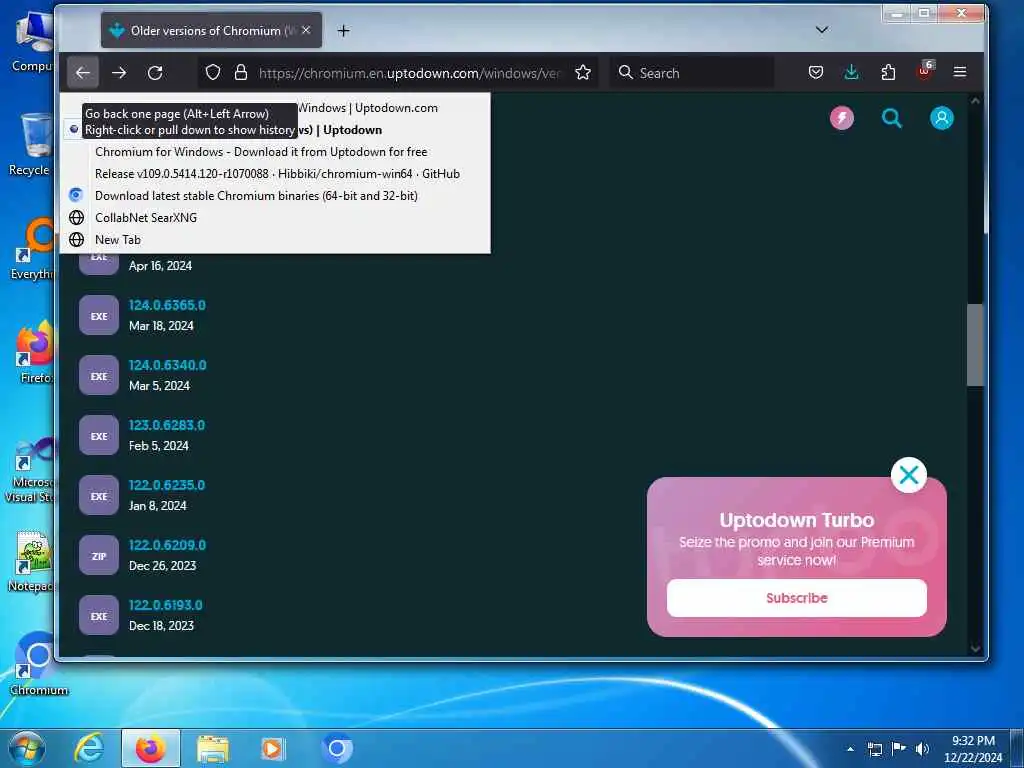
Task: Click the Uptodown site search magnifier
Action: [x=891, y=118]
